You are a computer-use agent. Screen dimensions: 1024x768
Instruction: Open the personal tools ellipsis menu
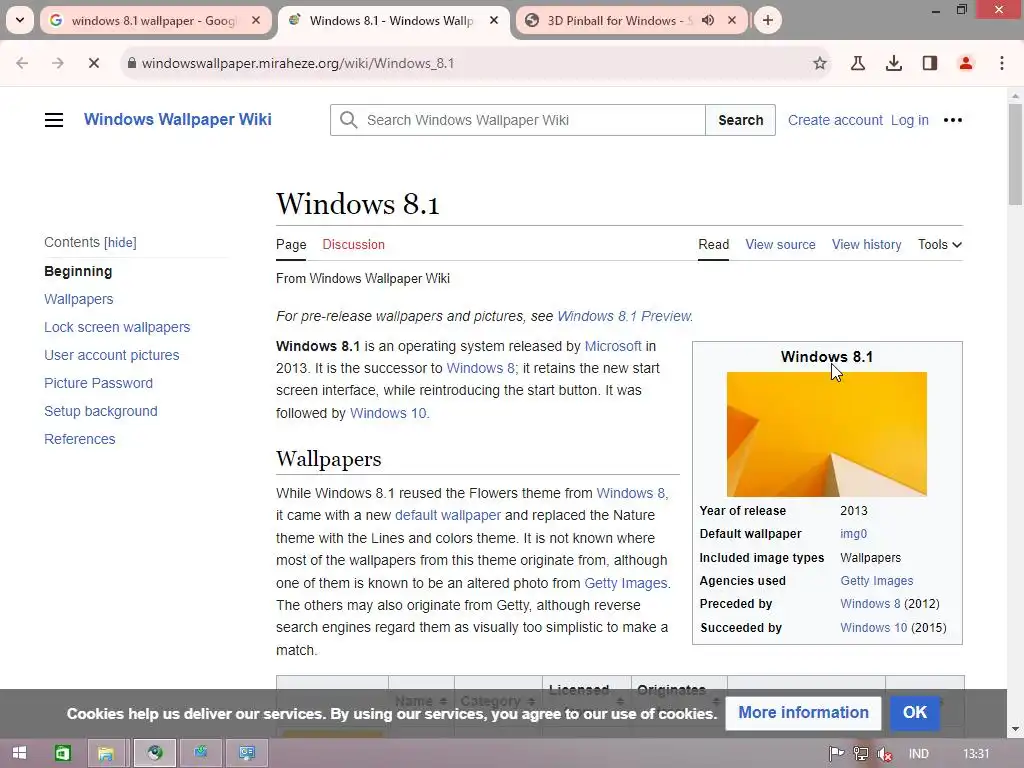point(953,120)
